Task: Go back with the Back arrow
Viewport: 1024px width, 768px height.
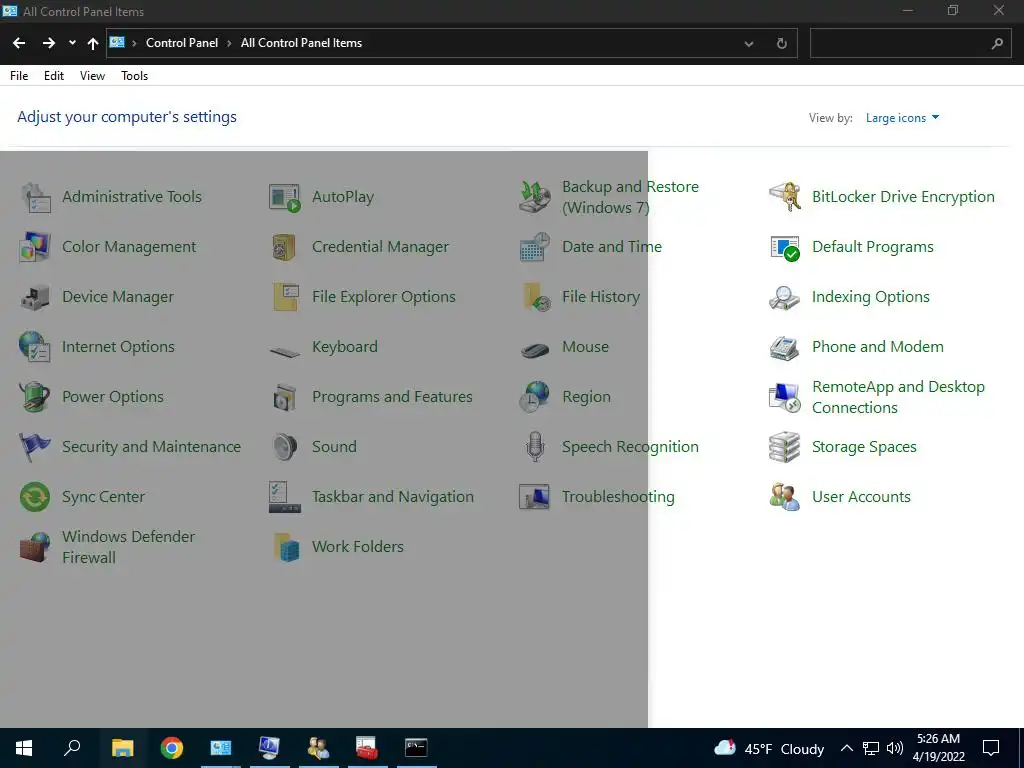Action: click(19, 43)
